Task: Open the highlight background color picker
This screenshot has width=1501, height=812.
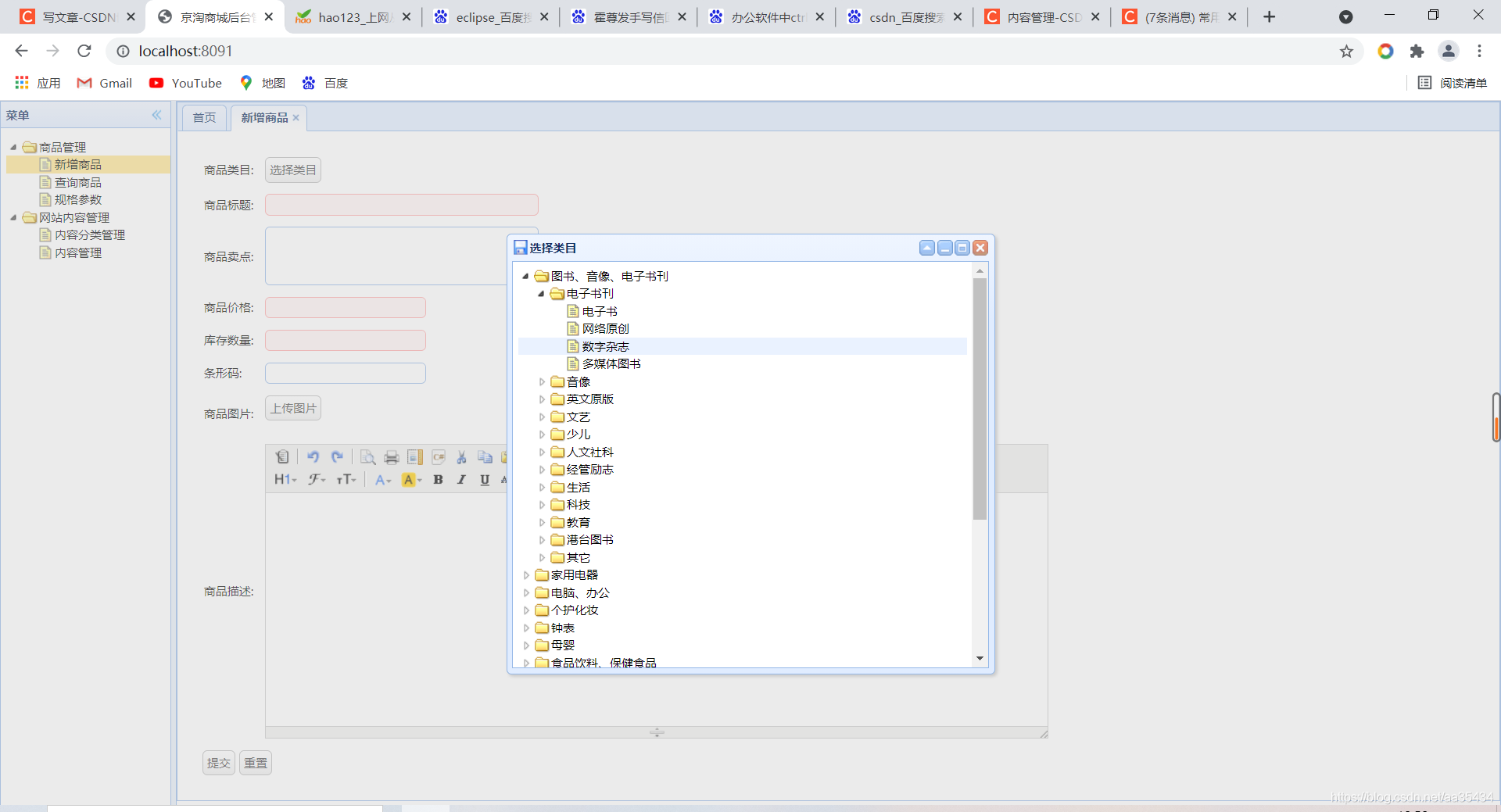Action: pyautogui.click(x=411, y=480)
